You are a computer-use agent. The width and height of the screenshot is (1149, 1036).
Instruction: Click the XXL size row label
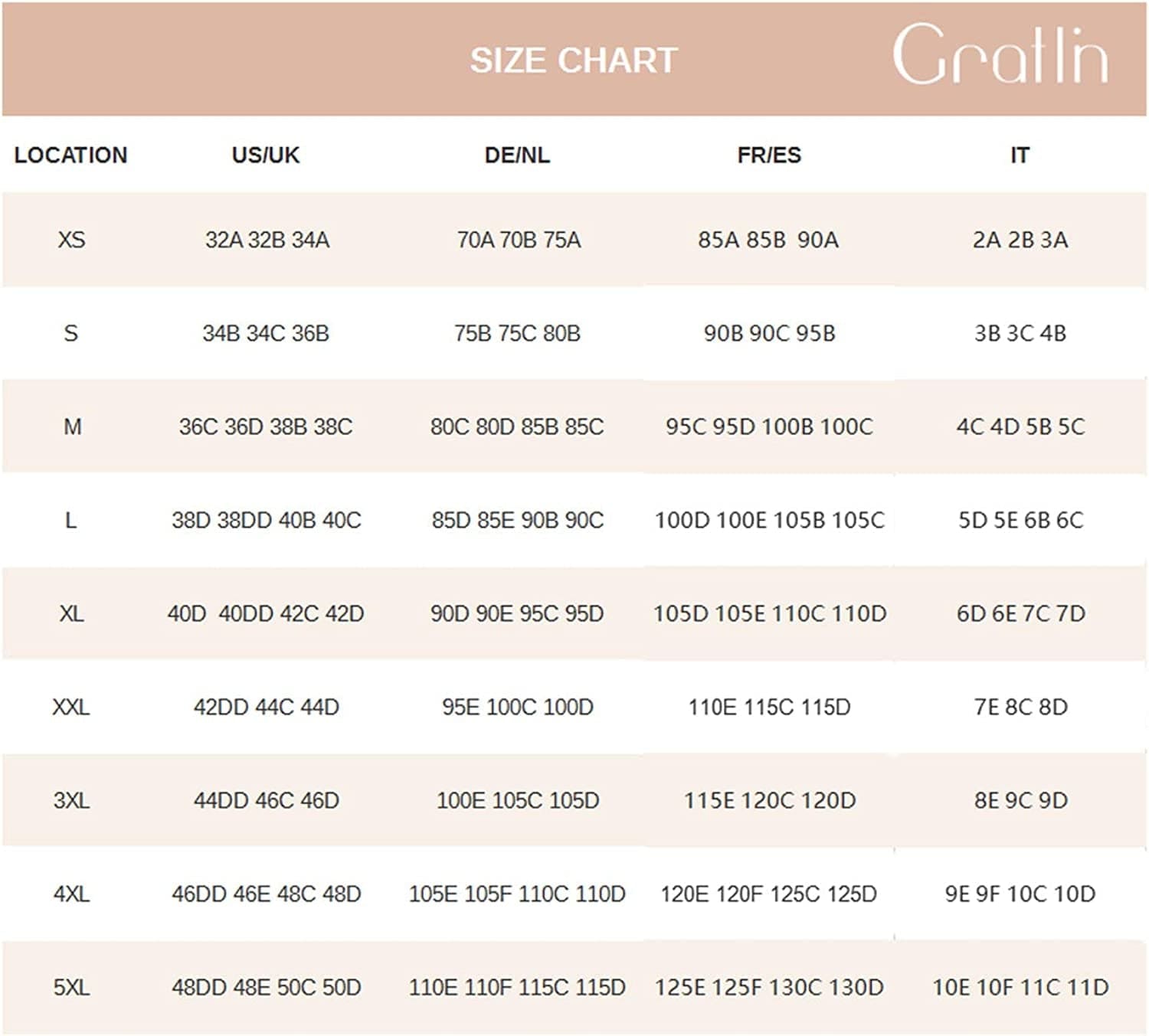coord(70,707)
